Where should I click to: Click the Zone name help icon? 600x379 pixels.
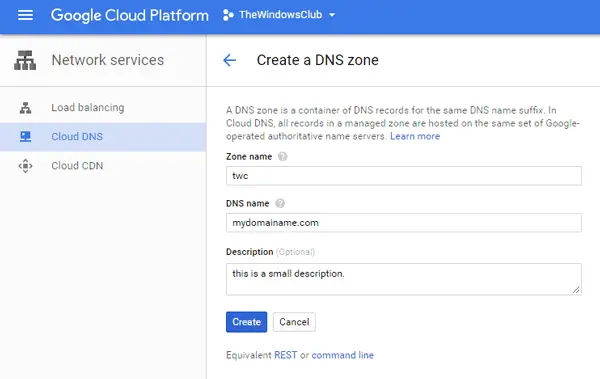282,157
